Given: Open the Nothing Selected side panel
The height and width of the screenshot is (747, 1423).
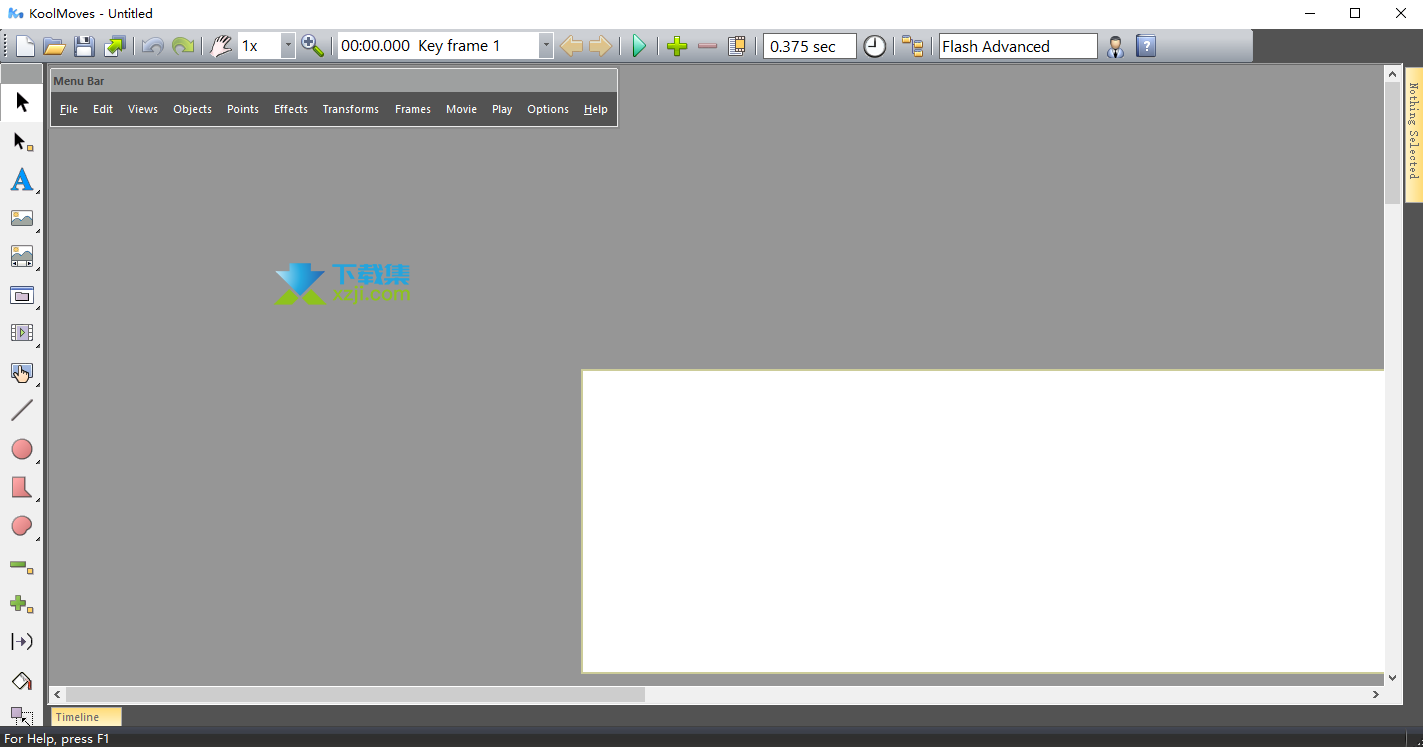Looking at the screenshot, I should click(x=1414, y=135).
